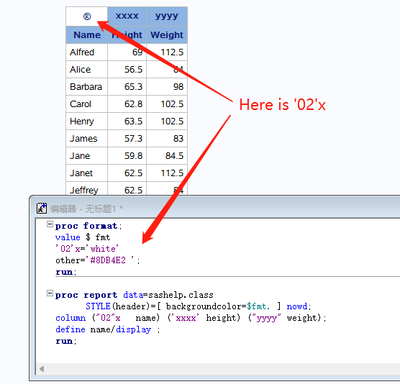Click the other='#8DB4E2' code line
Screen dimensions: 400x384
click(98, 260)
